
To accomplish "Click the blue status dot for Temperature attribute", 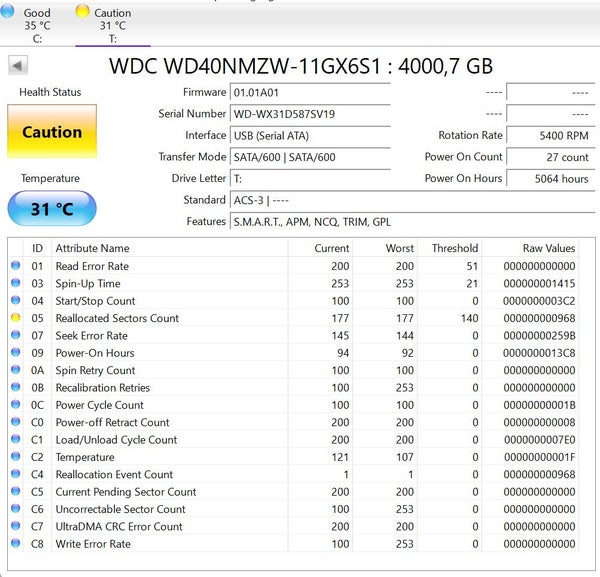I will tap(16, 456).
